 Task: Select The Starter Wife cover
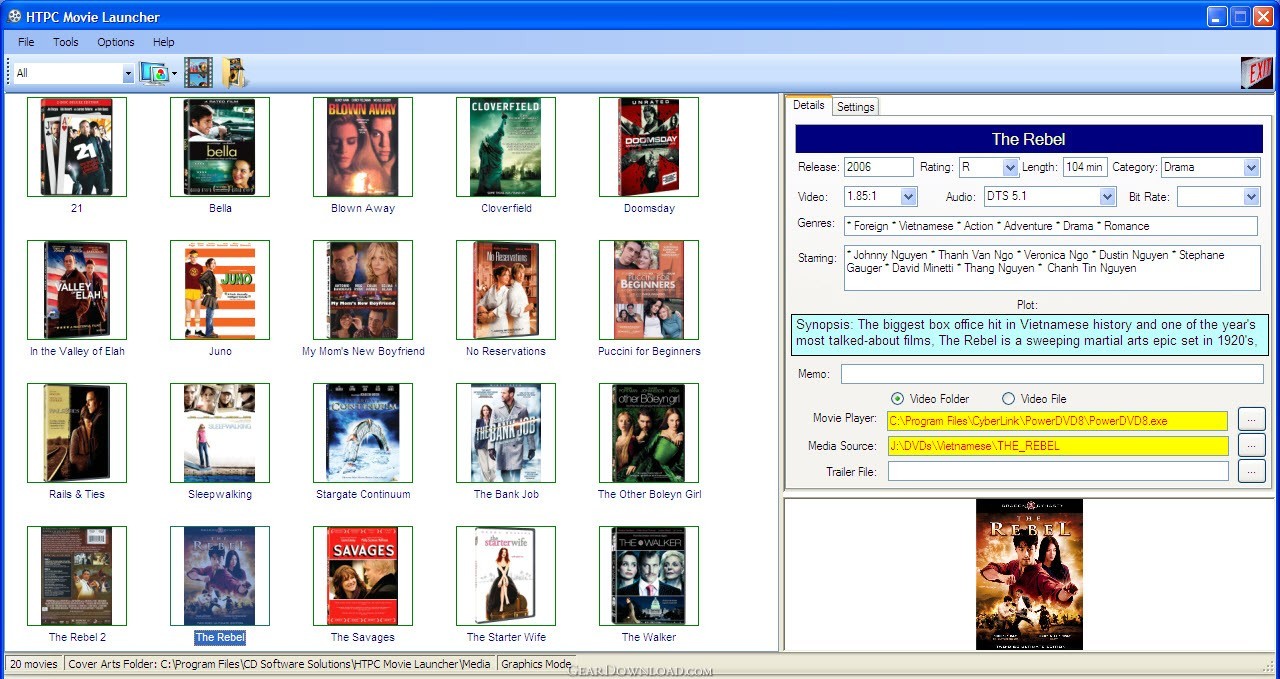(506, 576)
